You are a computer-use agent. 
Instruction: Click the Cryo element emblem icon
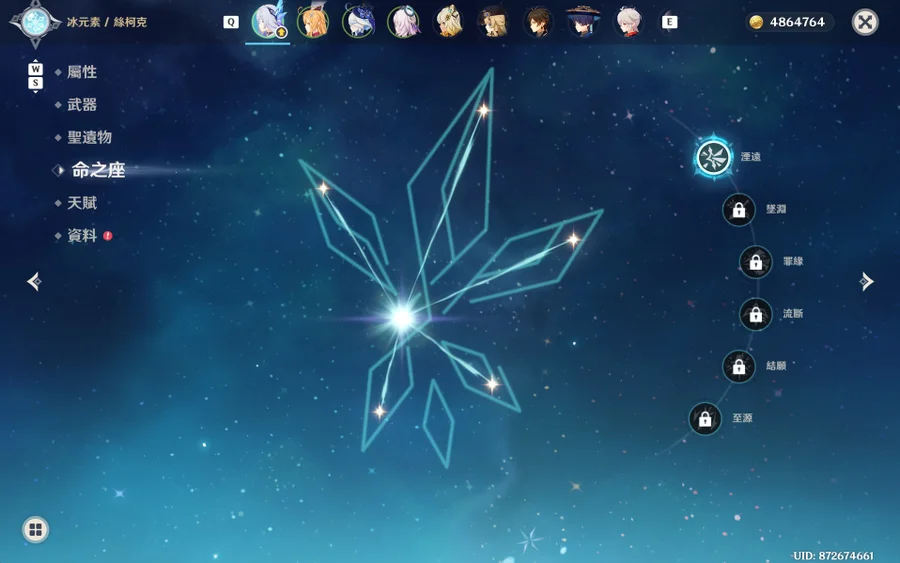pos(36,22)
